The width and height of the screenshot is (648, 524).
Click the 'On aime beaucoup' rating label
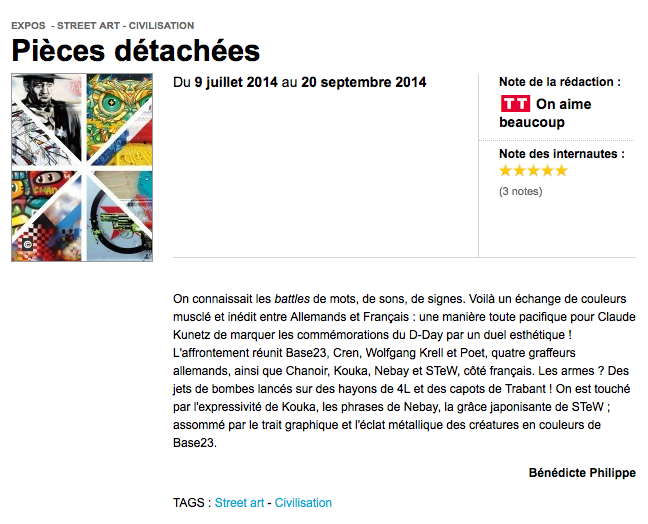[x=546, y=113]
